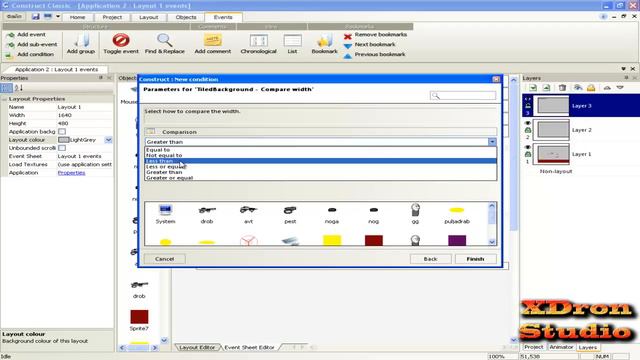
Task: Switch to List view
Action: 292,44
